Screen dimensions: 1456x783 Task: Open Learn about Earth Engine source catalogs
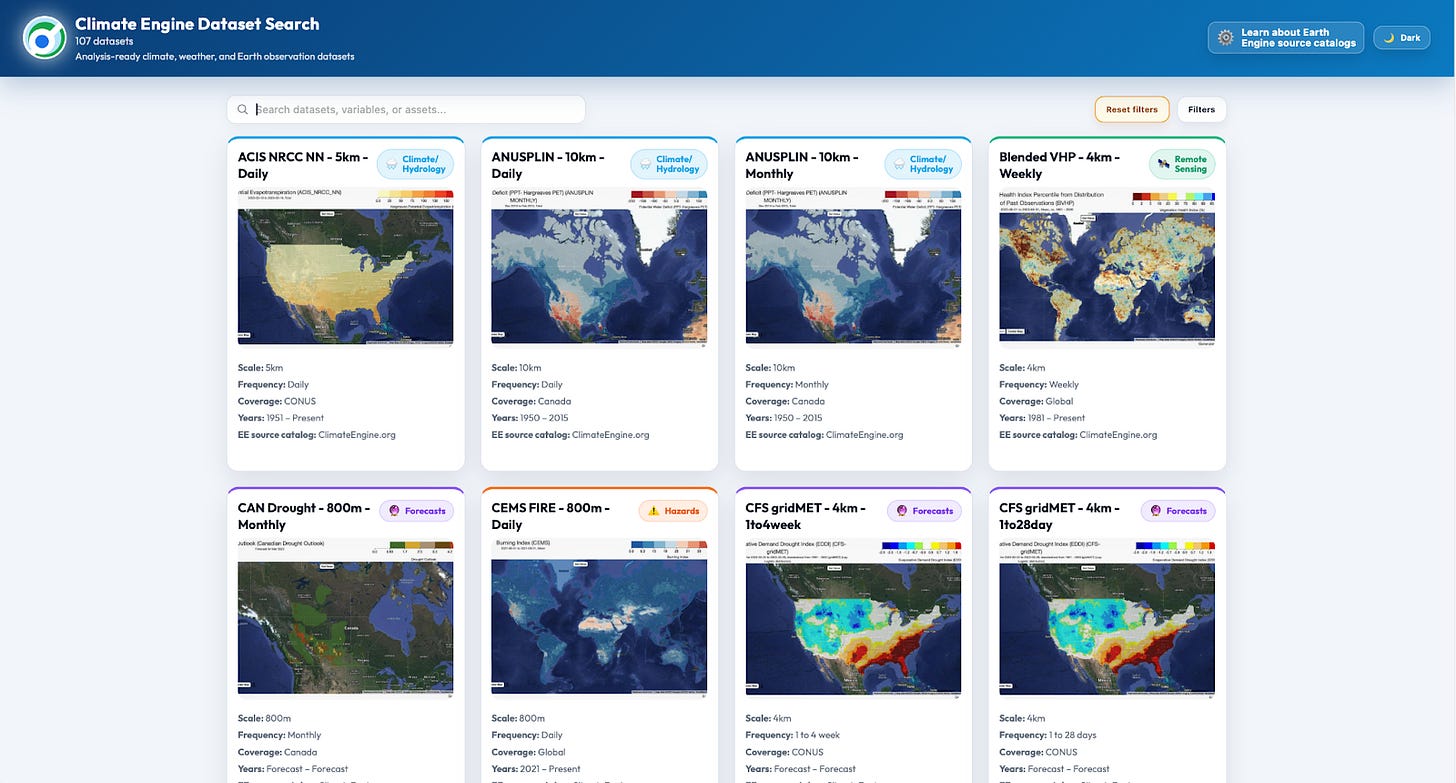pos(1285,38)
